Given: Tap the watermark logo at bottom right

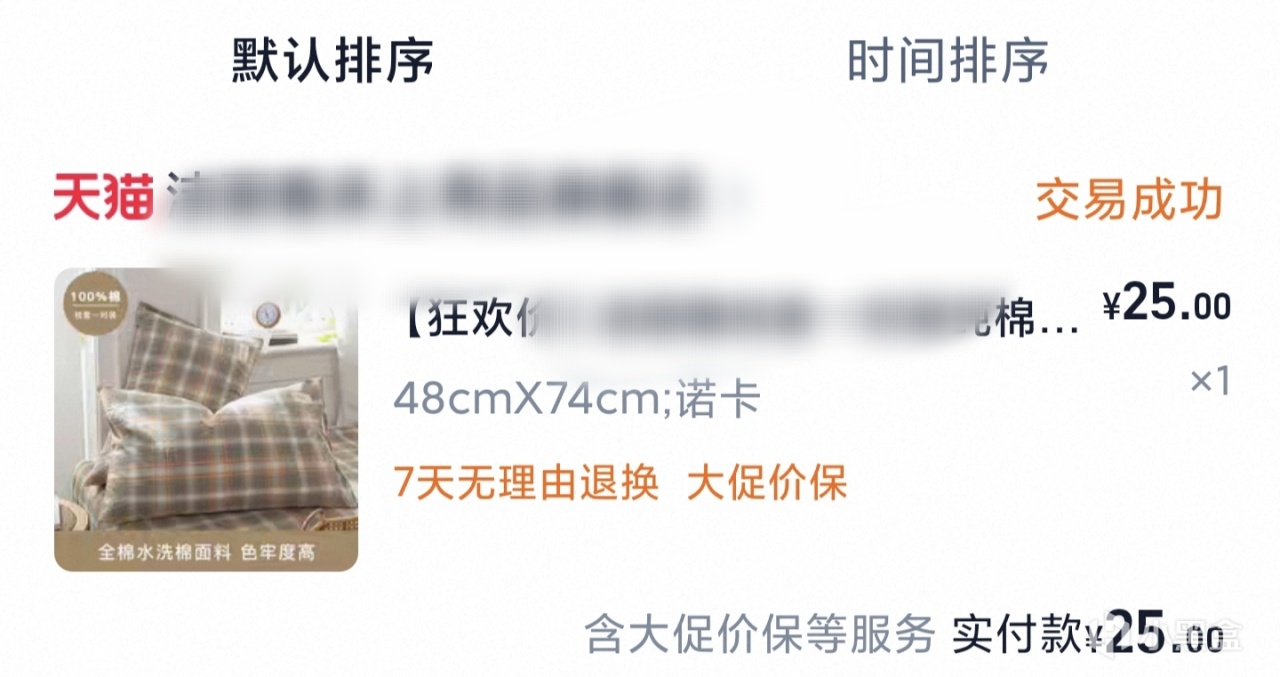Looking at the screenshot, I should coord(1186,635).
